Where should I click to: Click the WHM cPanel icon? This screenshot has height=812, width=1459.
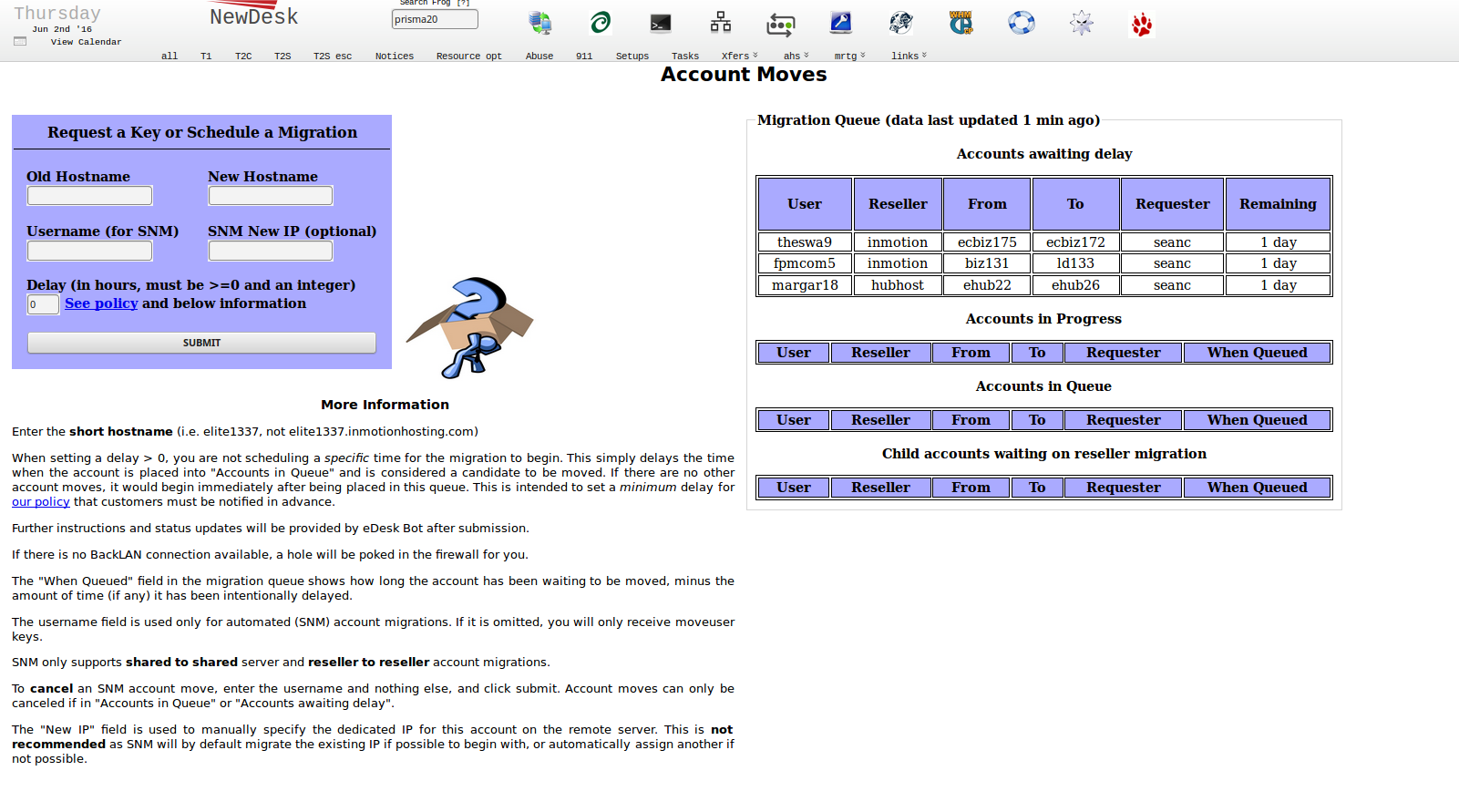pyautogui.click(x=961, y=23)
